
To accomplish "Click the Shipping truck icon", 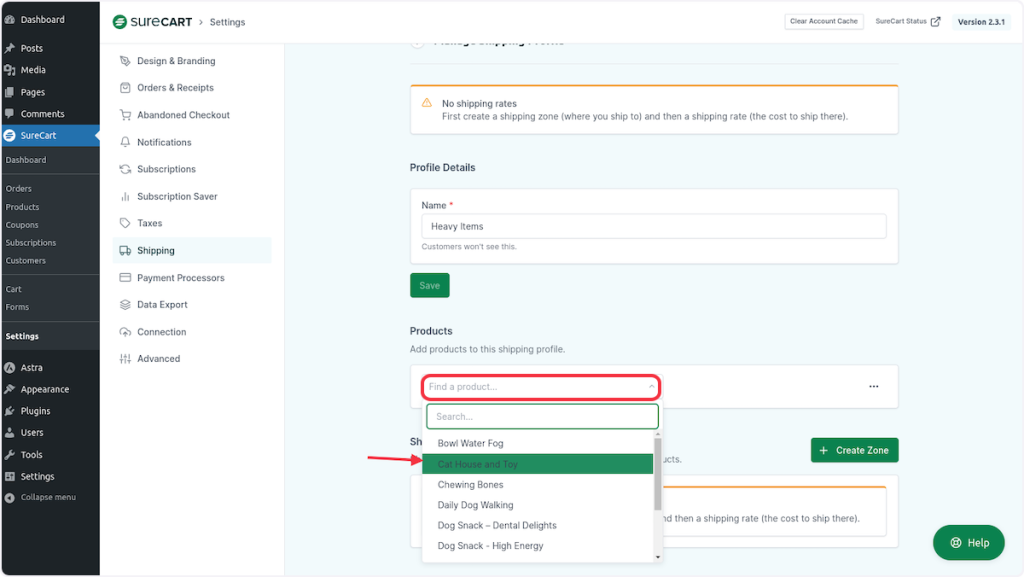I will click(125, 251).
